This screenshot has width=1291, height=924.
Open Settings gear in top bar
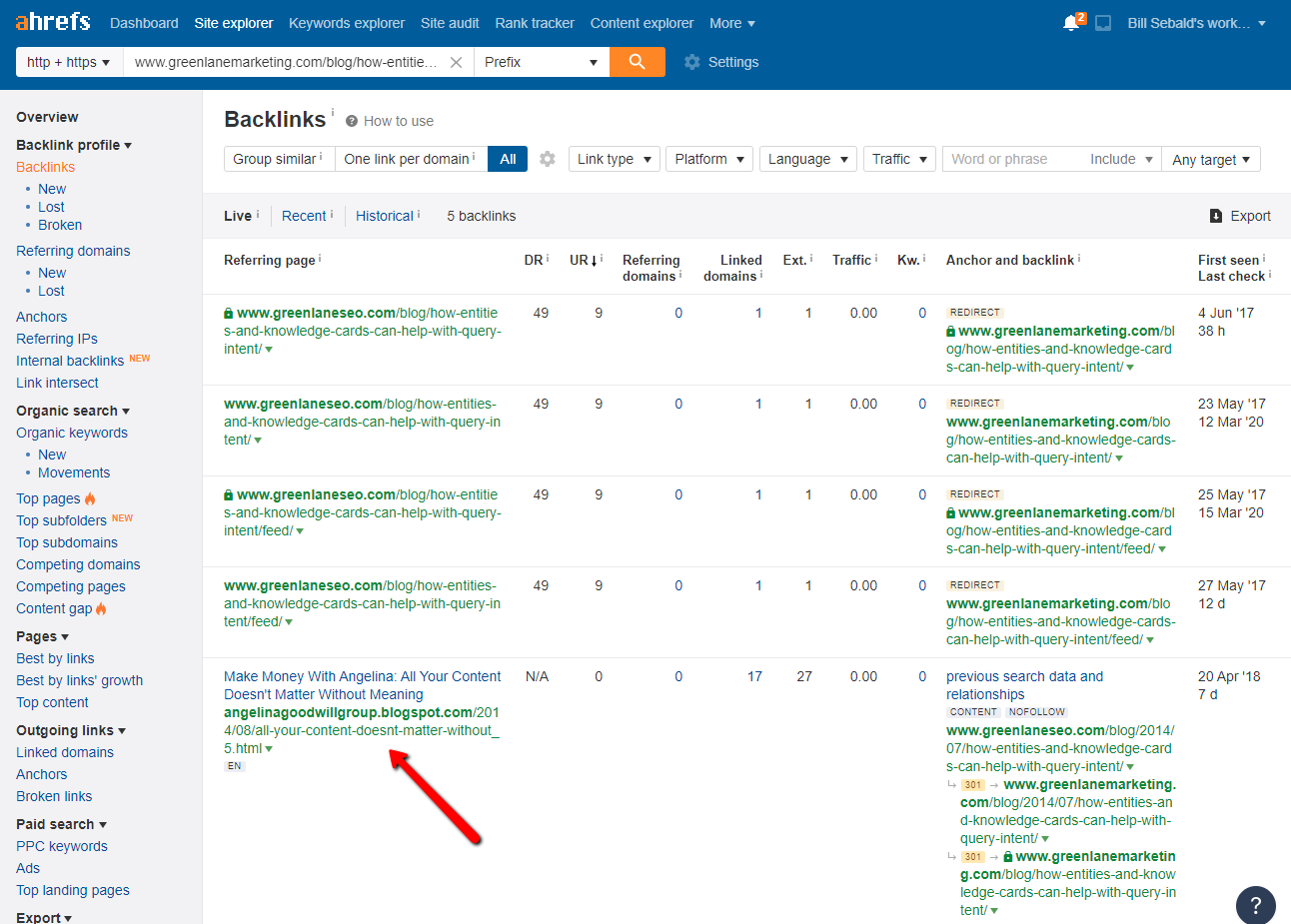click(692, 62)
